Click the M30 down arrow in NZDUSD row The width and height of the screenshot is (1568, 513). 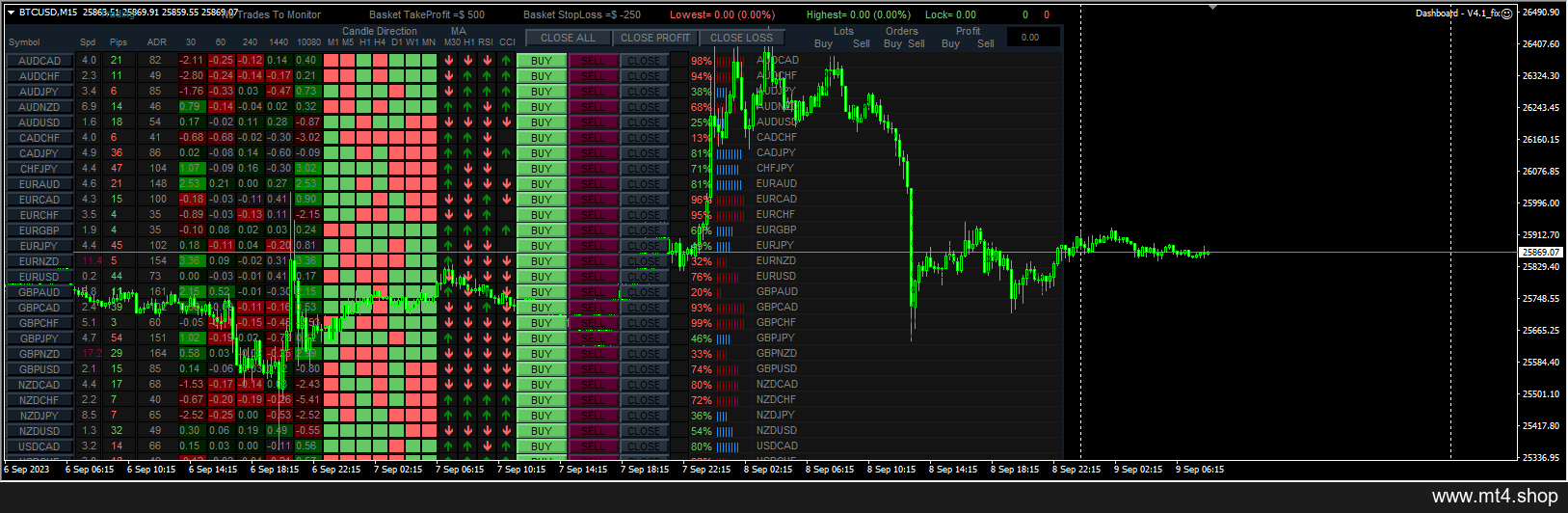click(x=448, y=431)
